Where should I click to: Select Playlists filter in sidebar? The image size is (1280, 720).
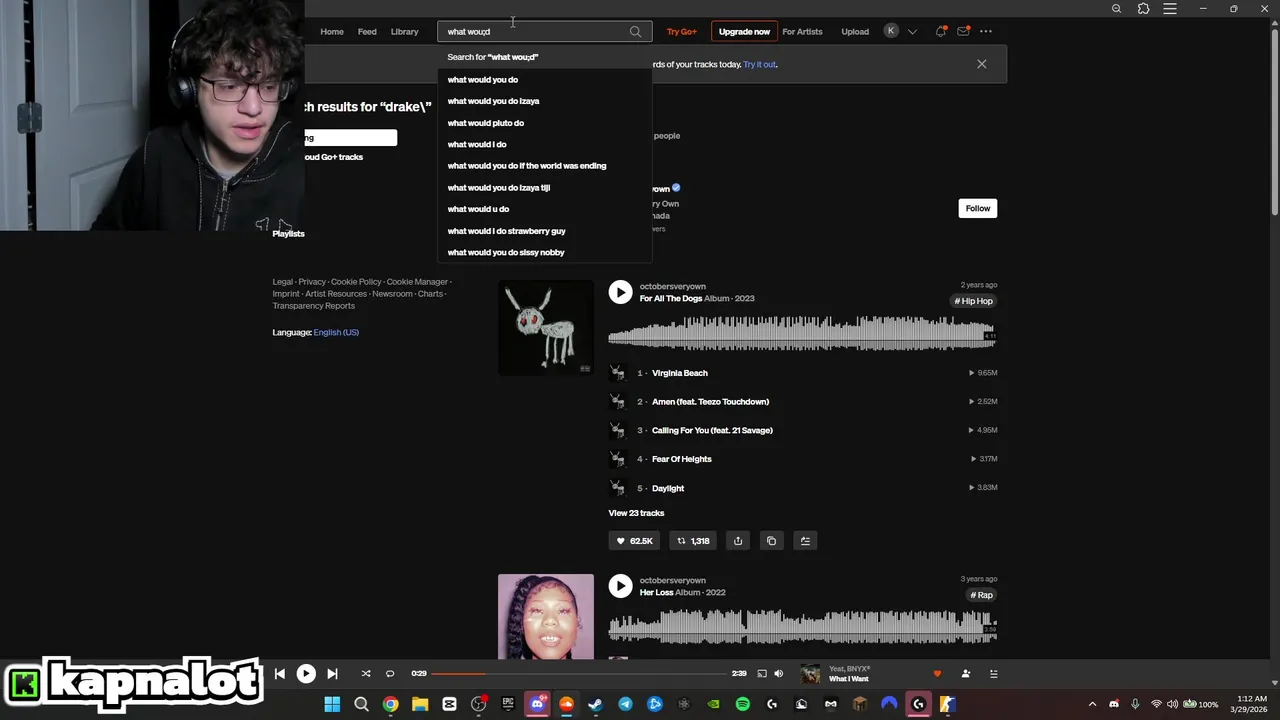click(x=289, y=234)
